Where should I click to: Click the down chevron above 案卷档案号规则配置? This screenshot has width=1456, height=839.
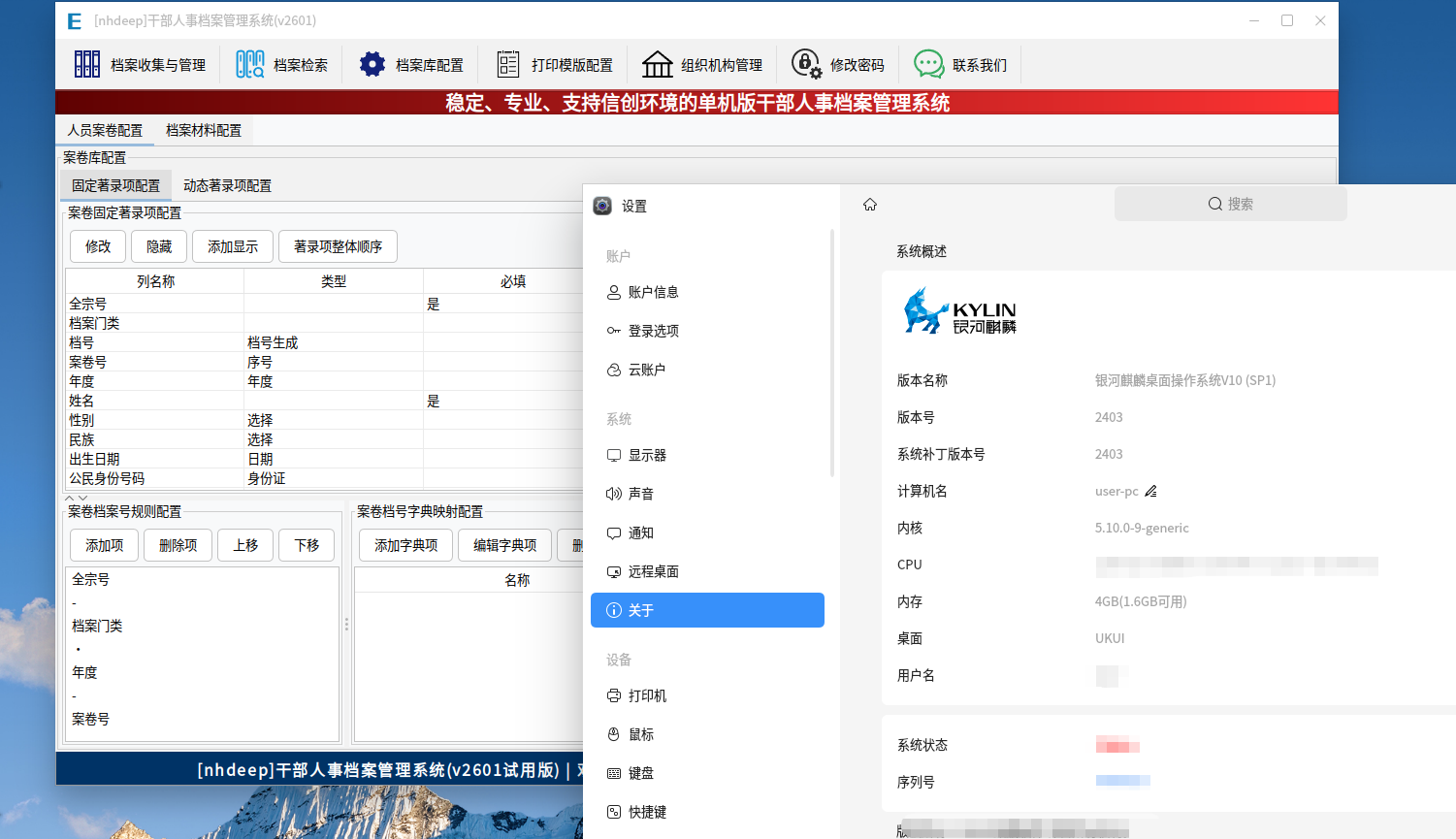(x=81, y=497)
